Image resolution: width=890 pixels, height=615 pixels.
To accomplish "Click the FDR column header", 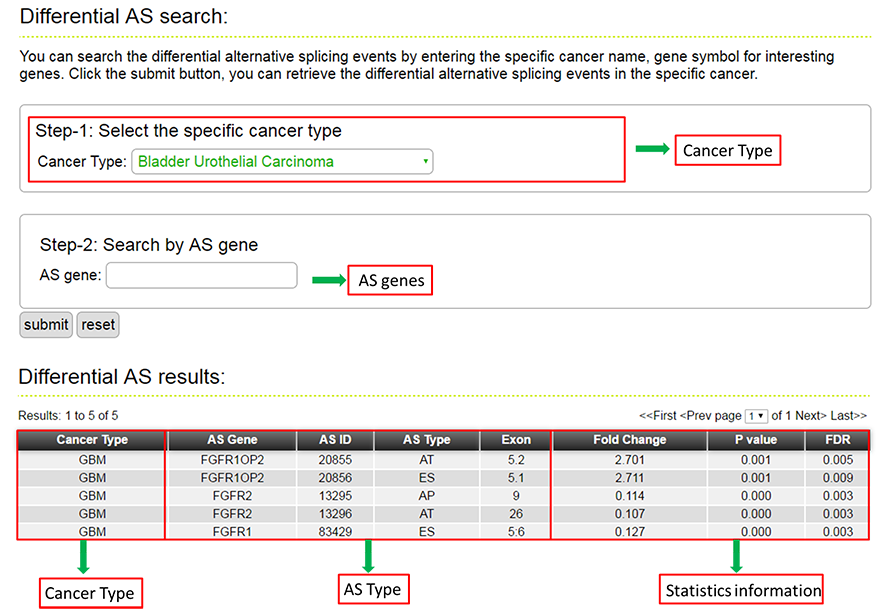I will pyautogui.click(x=837, y=440).
